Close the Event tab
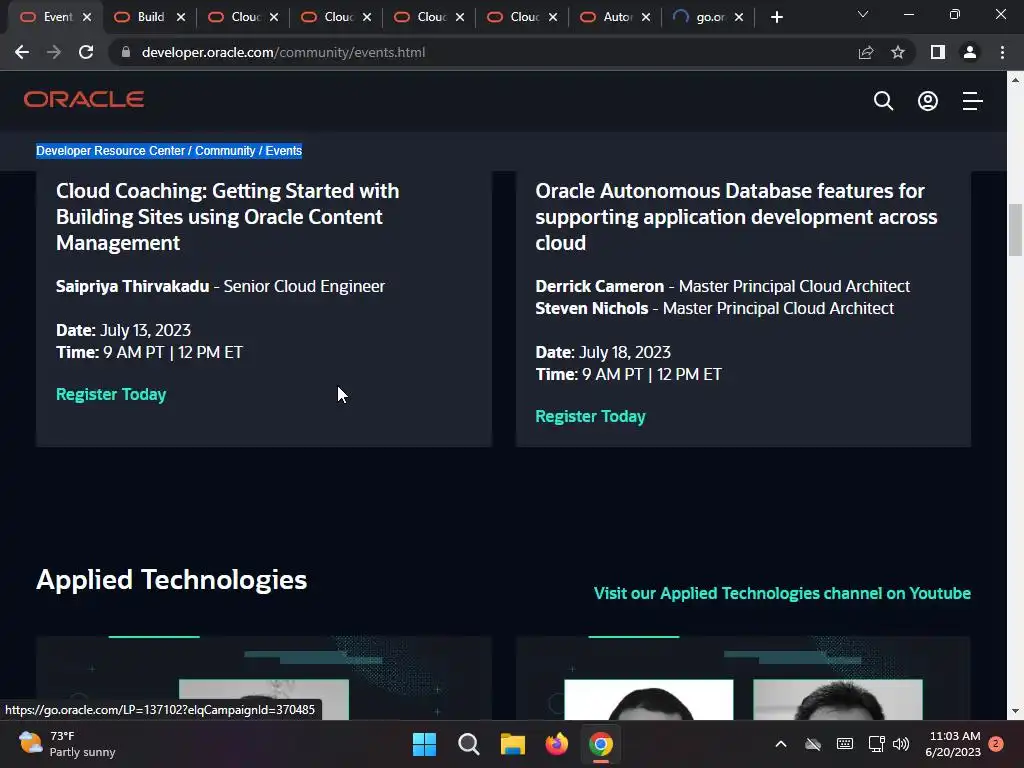The height and width of the screenshot is (768, 1024). tap(87, 17)
